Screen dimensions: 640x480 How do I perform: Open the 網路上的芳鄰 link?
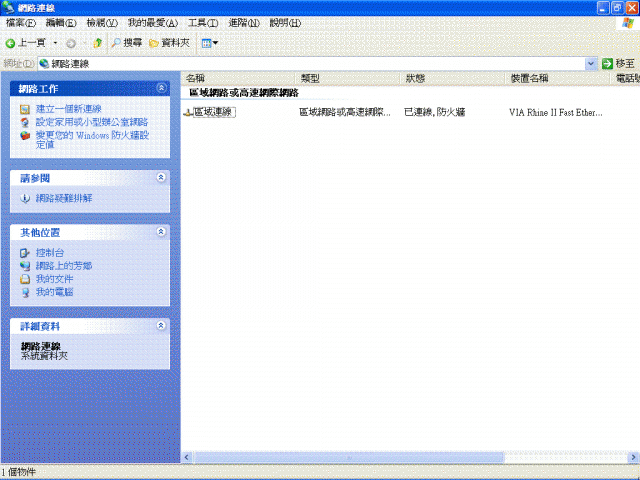click(64, 266)
